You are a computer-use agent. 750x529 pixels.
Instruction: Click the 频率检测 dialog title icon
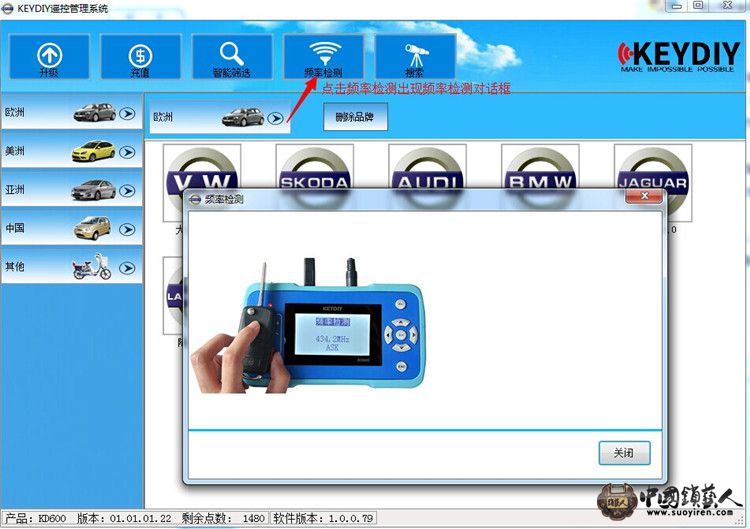pos(195,199)
